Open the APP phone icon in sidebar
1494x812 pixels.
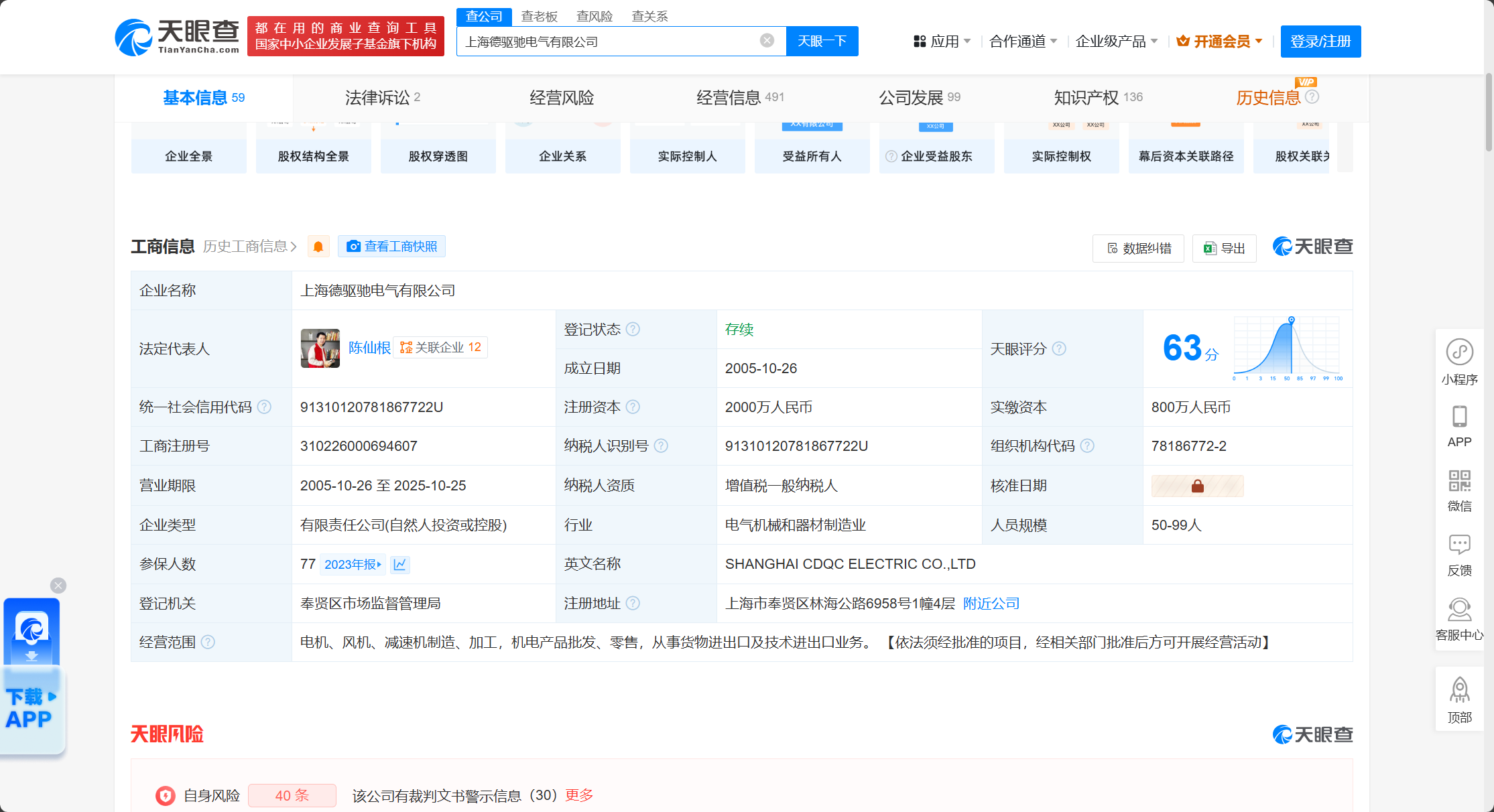[1459, 417]
